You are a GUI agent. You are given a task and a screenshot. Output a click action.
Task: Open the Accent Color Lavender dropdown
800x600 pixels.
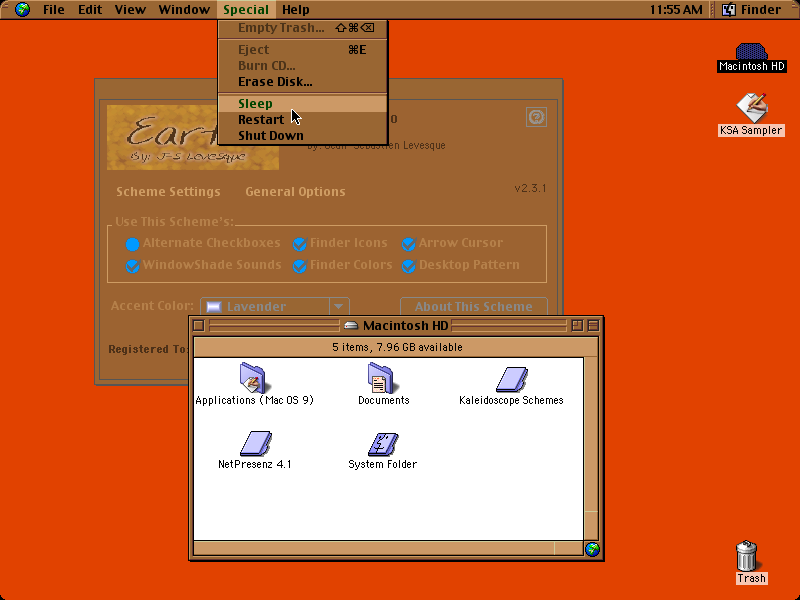pos(274,306)
